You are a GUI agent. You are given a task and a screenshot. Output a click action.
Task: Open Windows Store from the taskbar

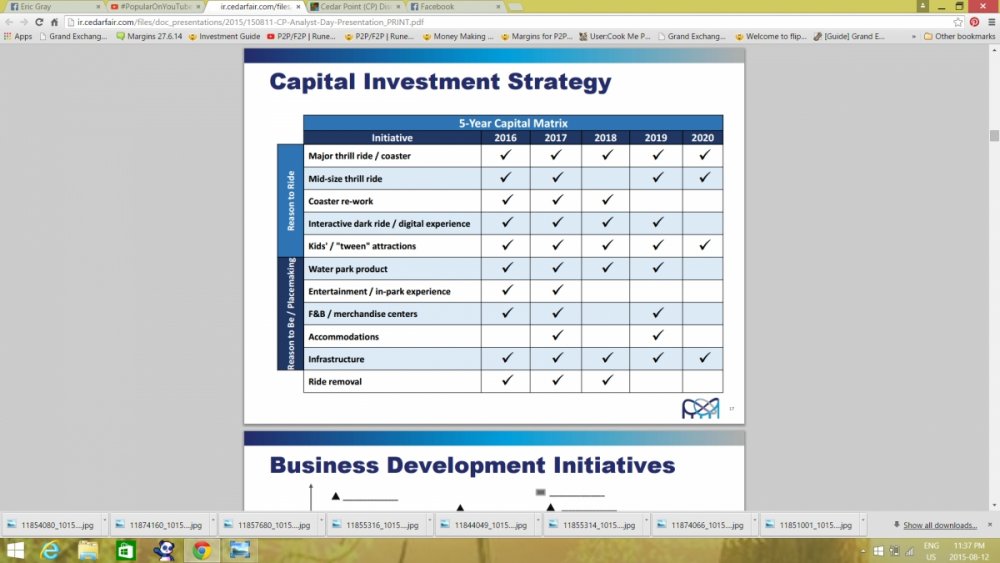pos(126,549)
